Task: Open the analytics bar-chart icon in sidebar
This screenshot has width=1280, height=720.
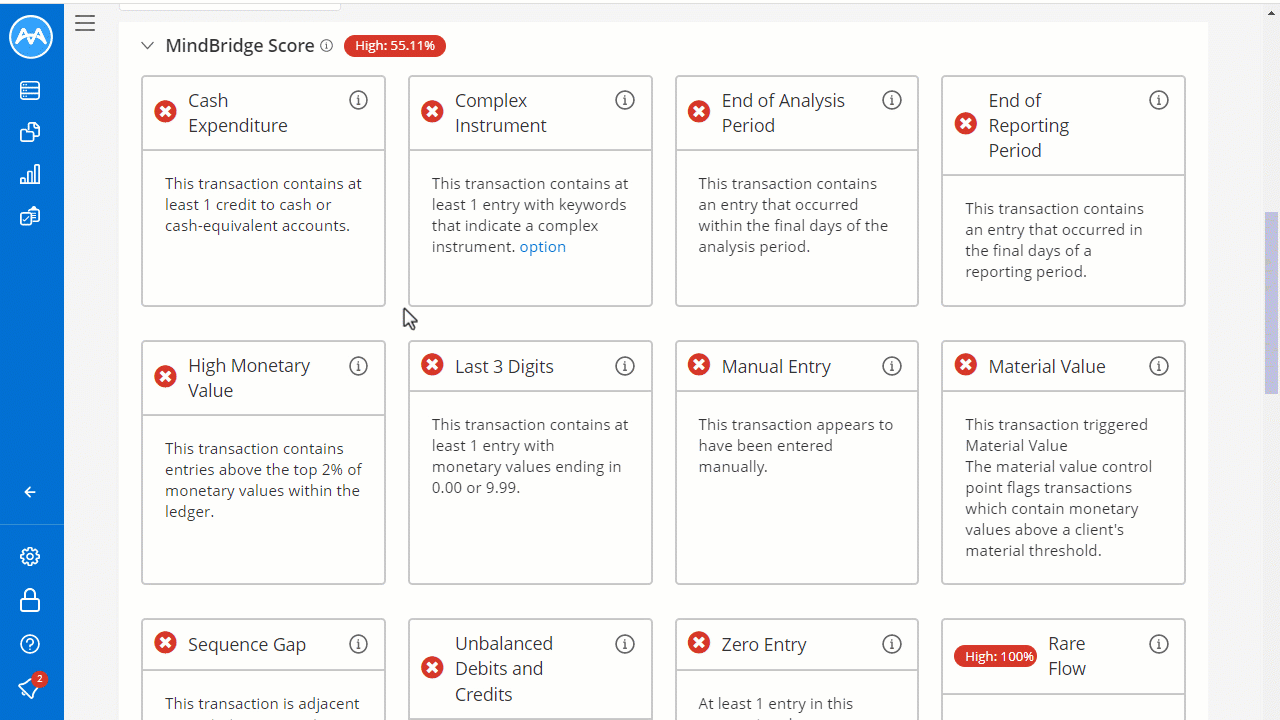Action: 29,174
